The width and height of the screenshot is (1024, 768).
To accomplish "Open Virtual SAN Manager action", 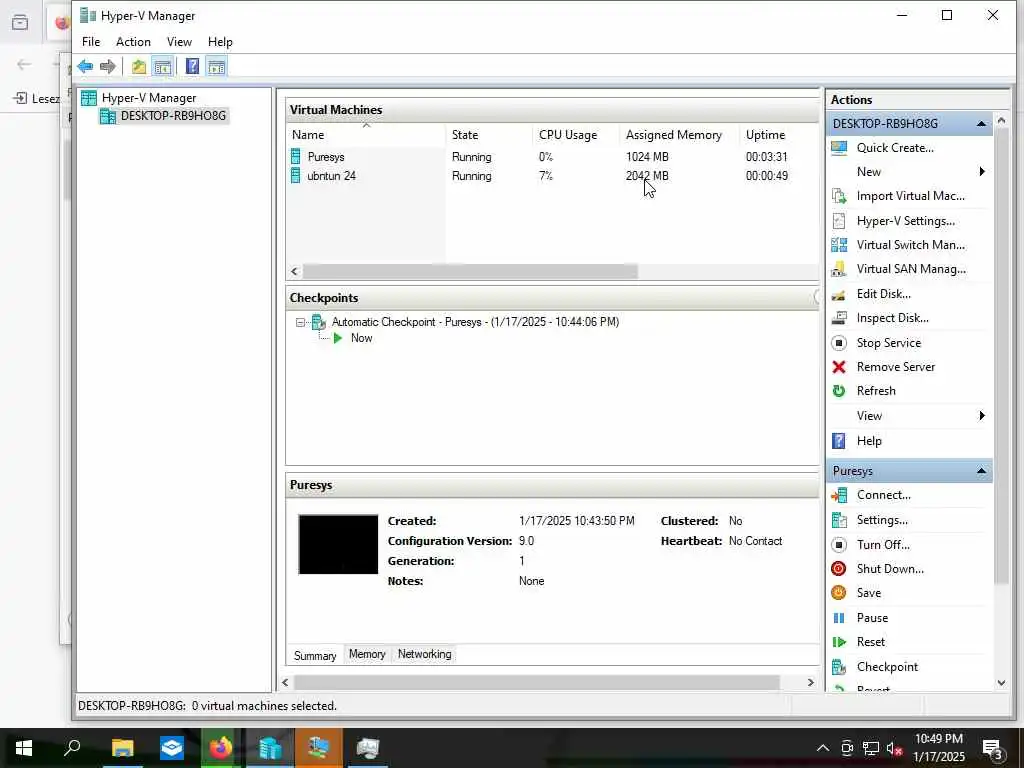I will [911, 269].
